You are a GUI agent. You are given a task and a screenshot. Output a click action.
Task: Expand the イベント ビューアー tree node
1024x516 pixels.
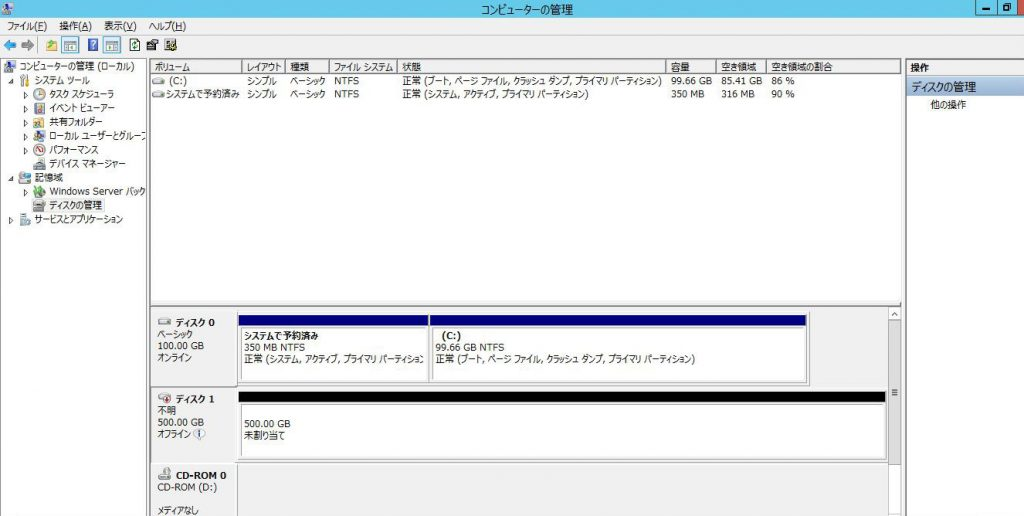point(26,108)
